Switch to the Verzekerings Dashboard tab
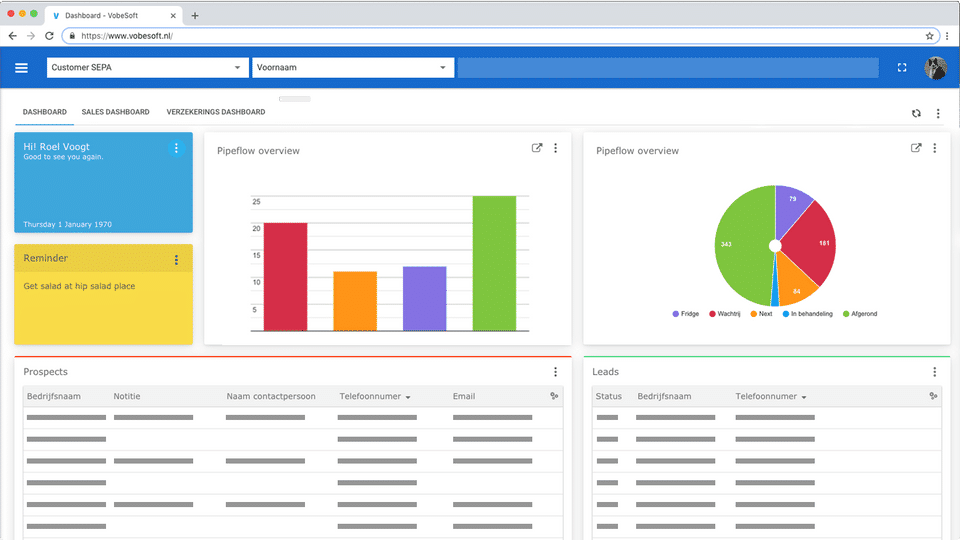This screenshot has height=540, width=960. [216, 112]
